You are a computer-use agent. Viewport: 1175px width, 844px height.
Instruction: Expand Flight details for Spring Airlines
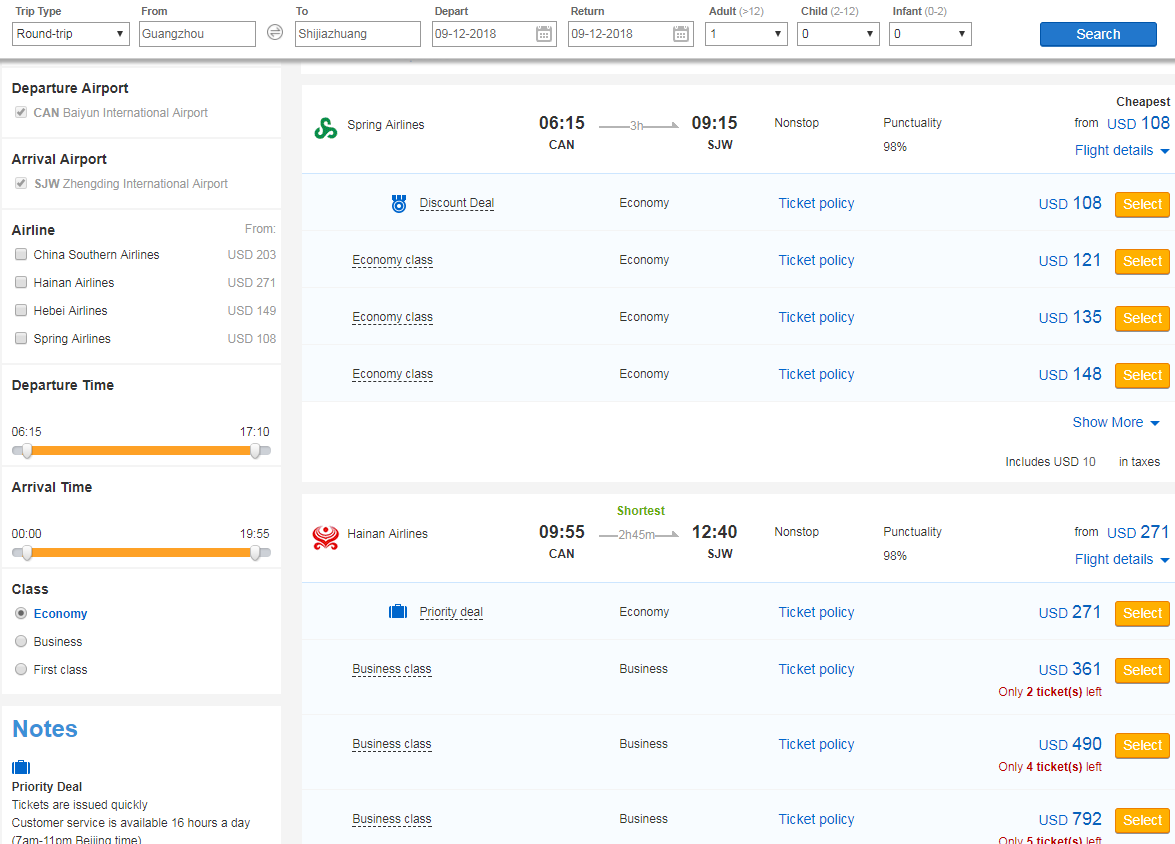pos(1122,150)
